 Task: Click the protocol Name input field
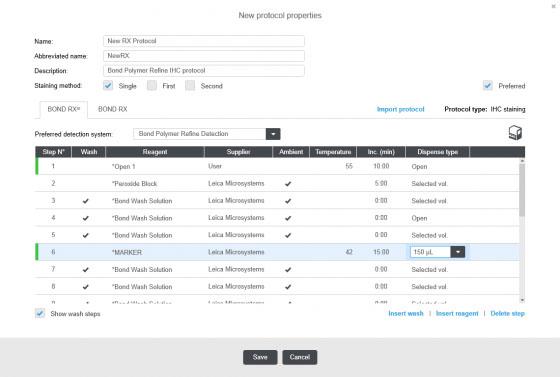(x=204, y=41)
